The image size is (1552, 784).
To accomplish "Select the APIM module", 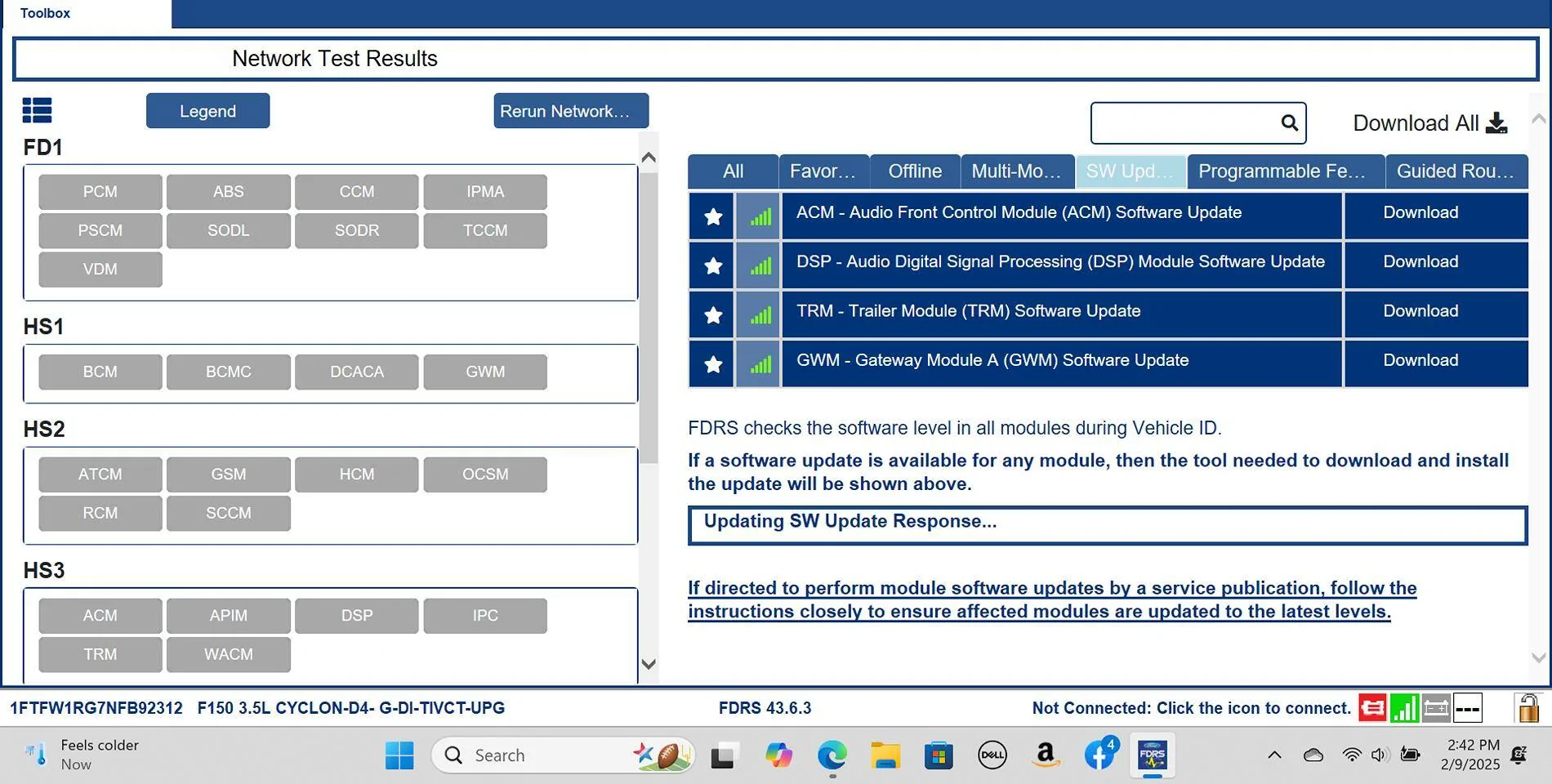I will (229, 616).
